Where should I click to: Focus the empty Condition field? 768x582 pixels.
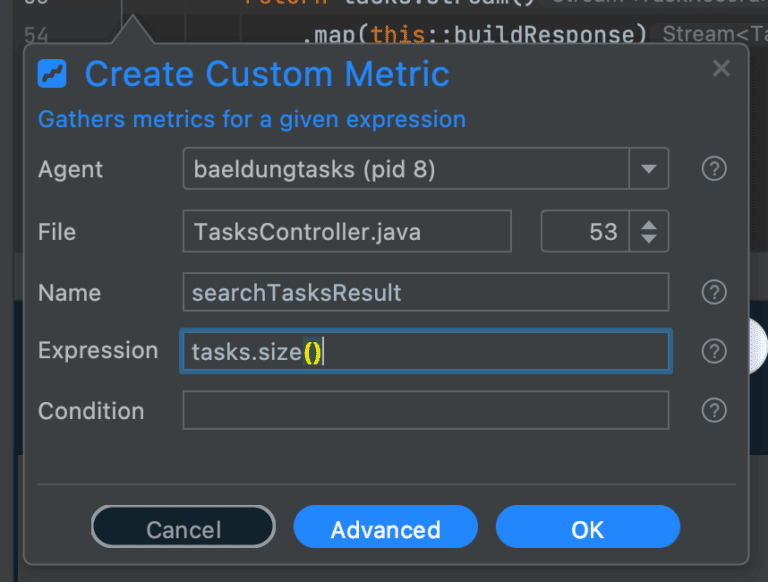point(425,410)
